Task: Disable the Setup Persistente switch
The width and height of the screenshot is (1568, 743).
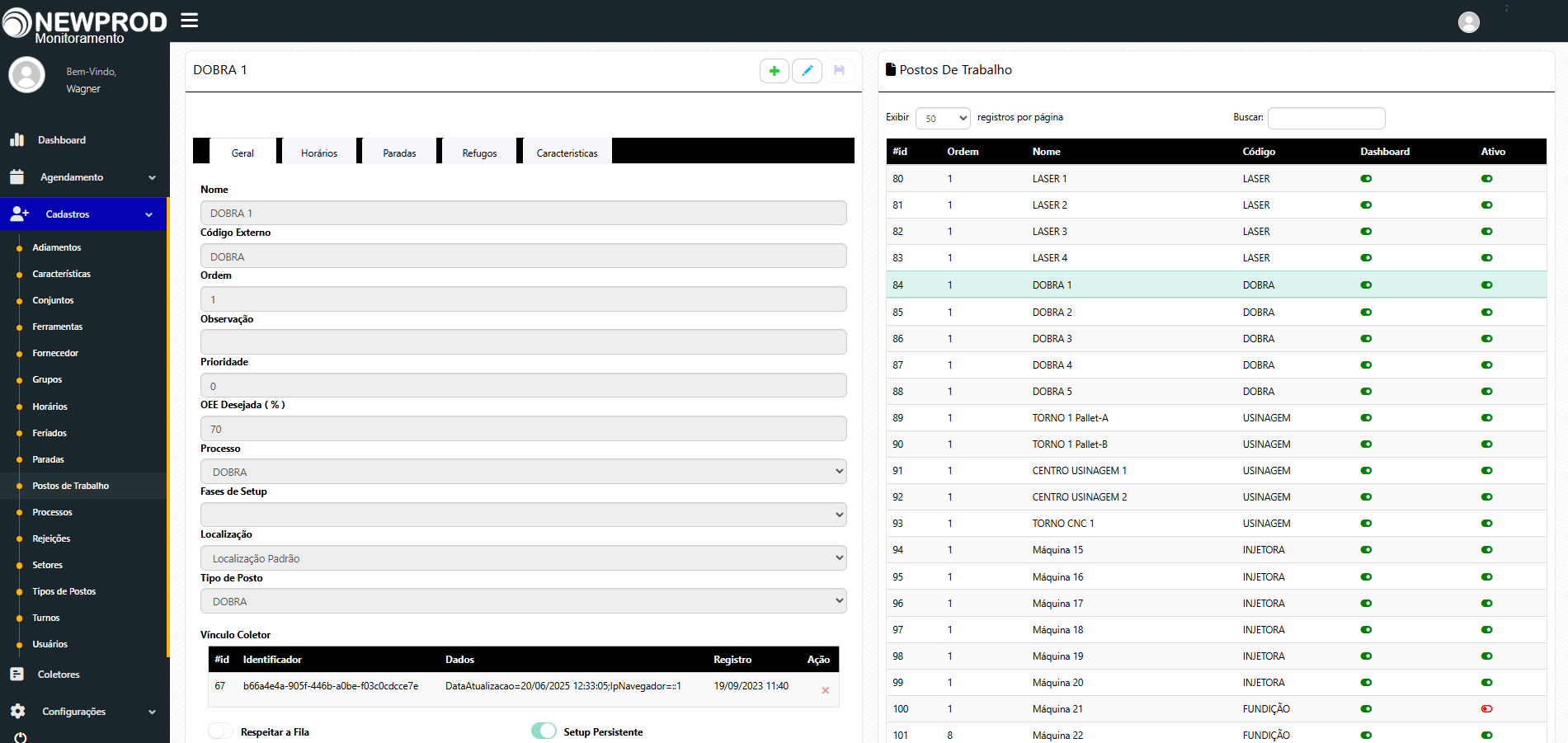Action: click(544, 731)
